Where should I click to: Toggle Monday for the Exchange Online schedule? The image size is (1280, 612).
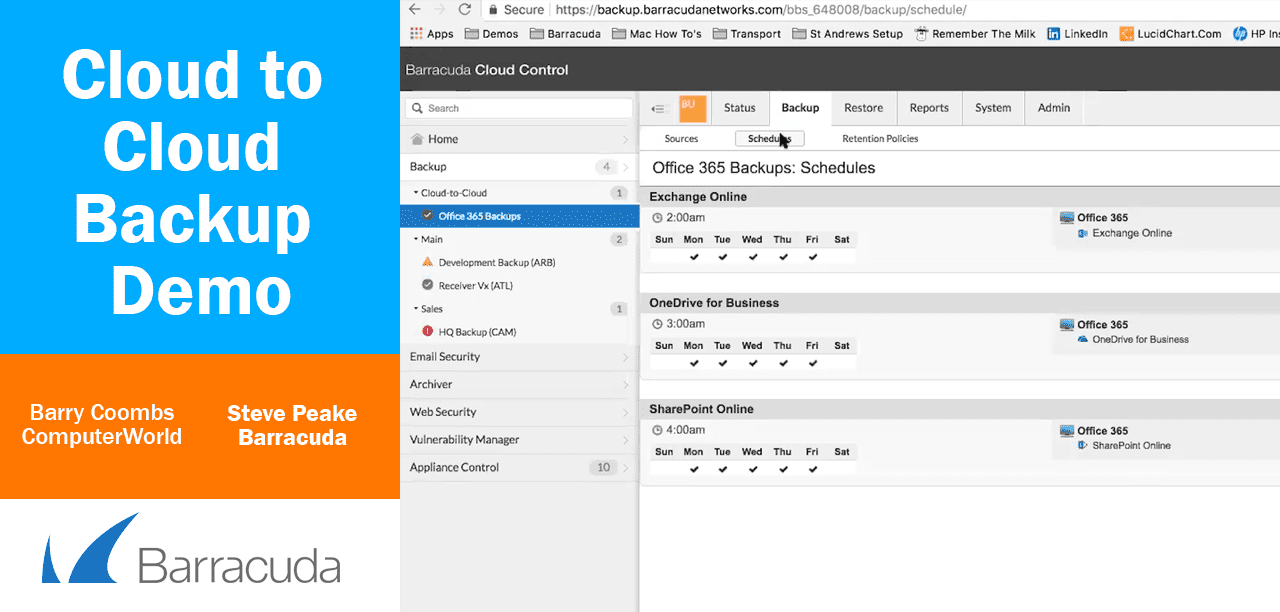(693, 255)
